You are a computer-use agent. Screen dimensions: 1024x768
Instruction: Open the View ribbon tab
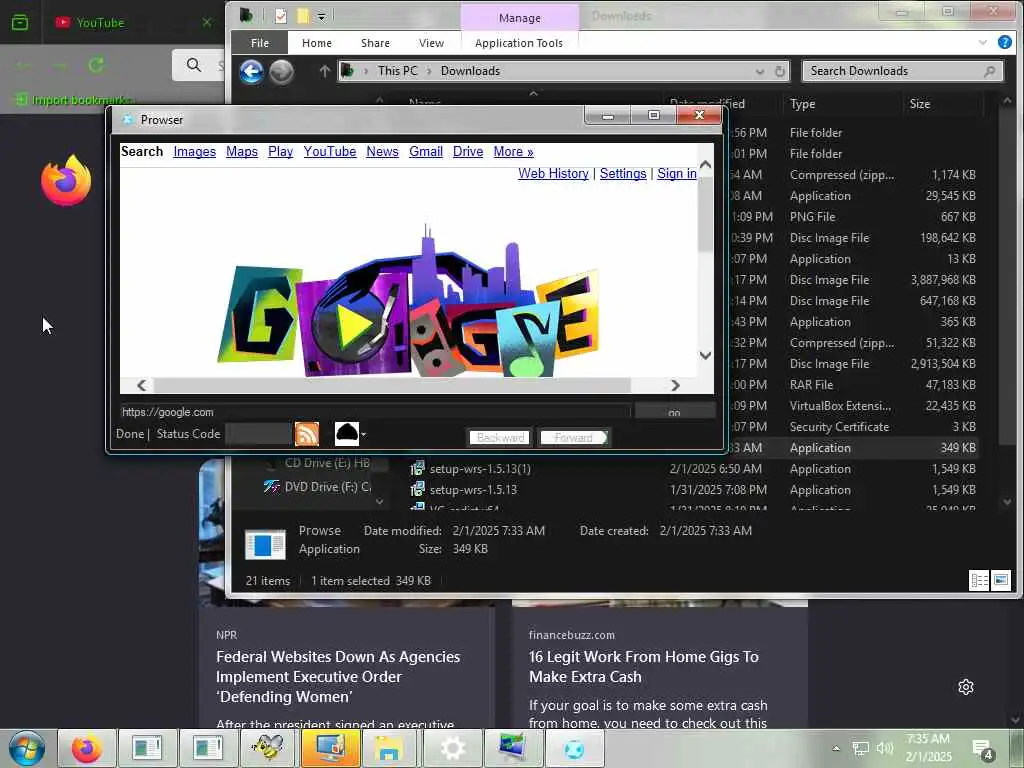click(x=431, y=43)
